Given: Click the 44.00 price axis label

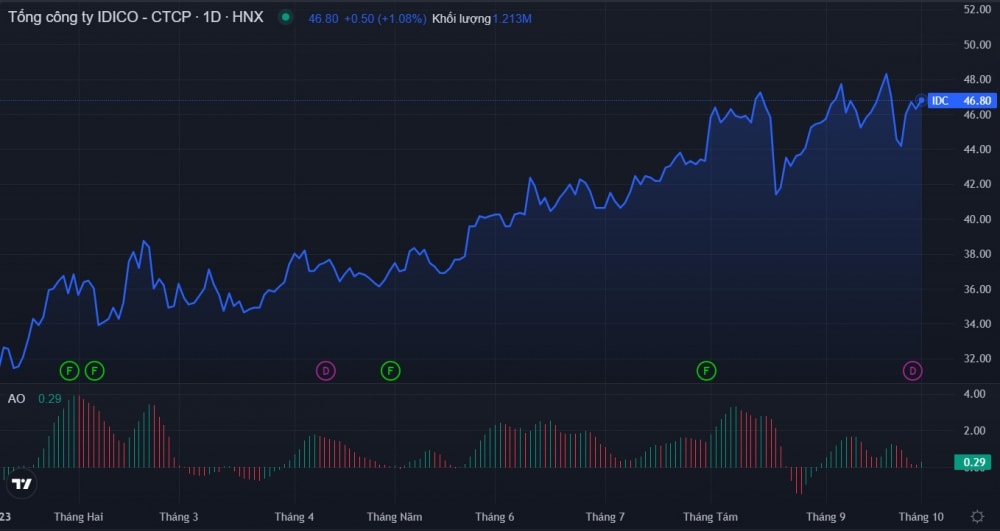Looking at the screenshot, I should pos(977,149).
